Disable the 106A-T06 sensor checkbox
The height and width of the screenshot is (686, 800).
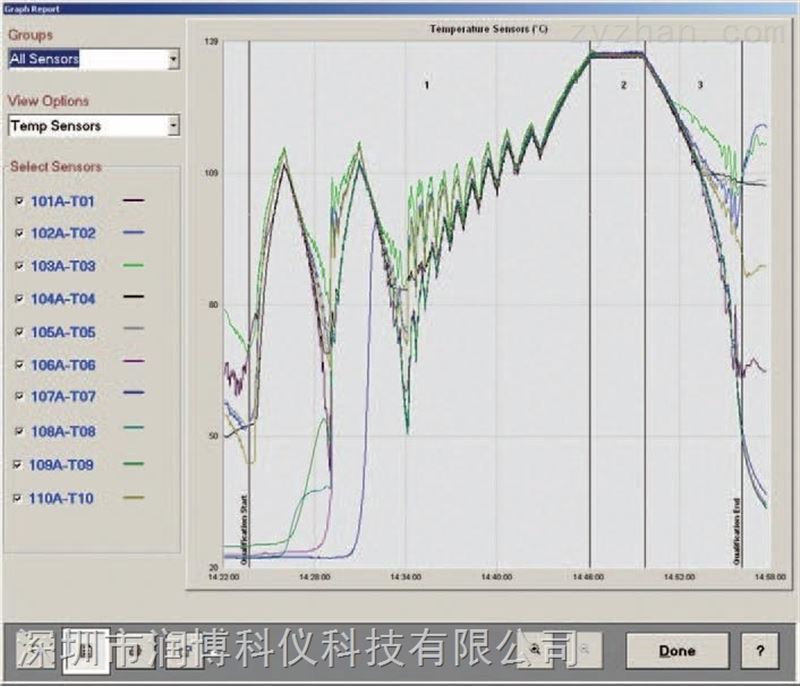[19, 365]
